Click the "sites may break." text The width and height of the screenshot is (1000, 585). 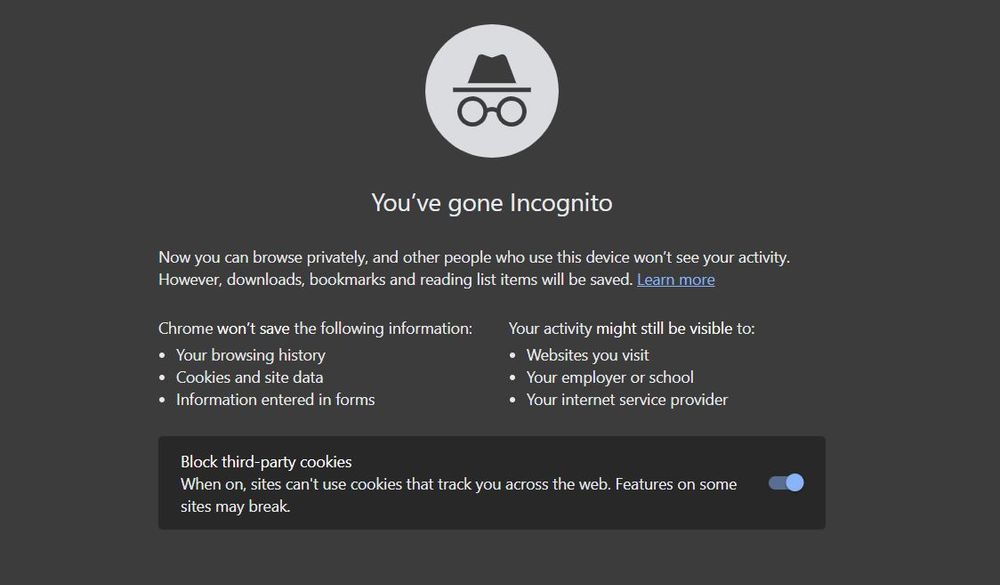pos(235,507)
